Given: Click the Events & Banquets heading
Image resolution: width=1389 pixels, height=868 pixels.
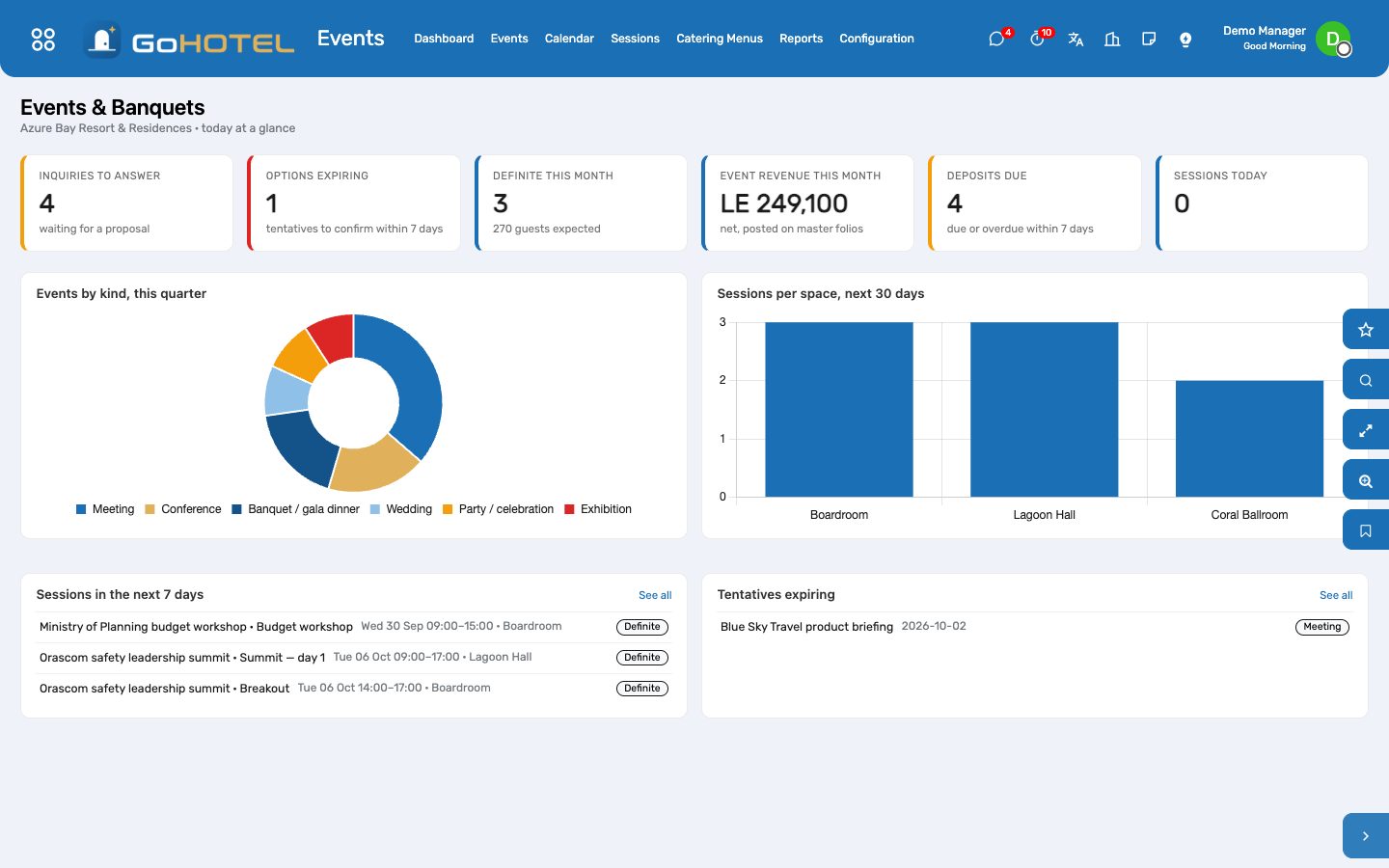Looking at the screenshot, I should coord(113,107).
